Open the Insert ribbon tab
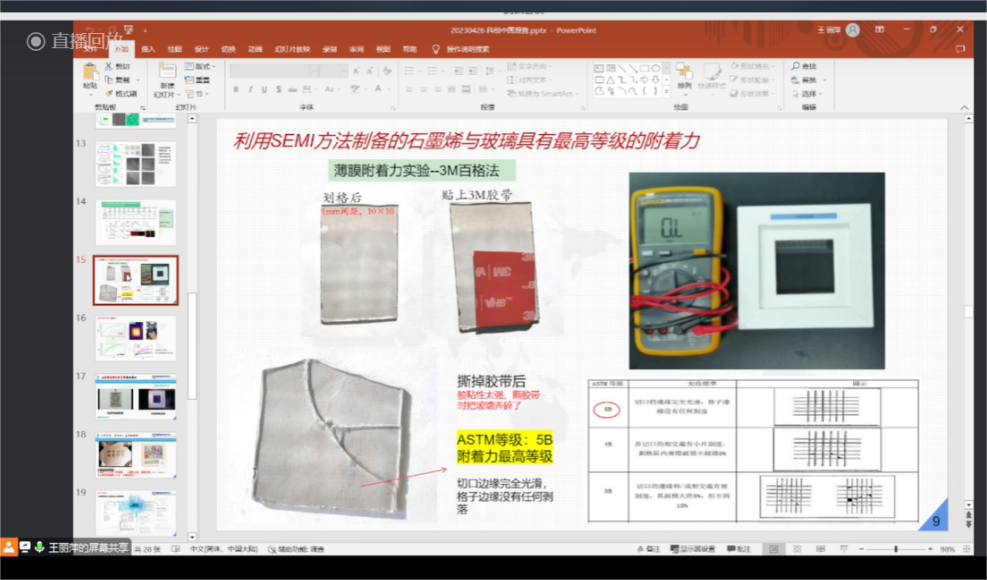This screenshot has width=987, height=580. coord(148,48)
